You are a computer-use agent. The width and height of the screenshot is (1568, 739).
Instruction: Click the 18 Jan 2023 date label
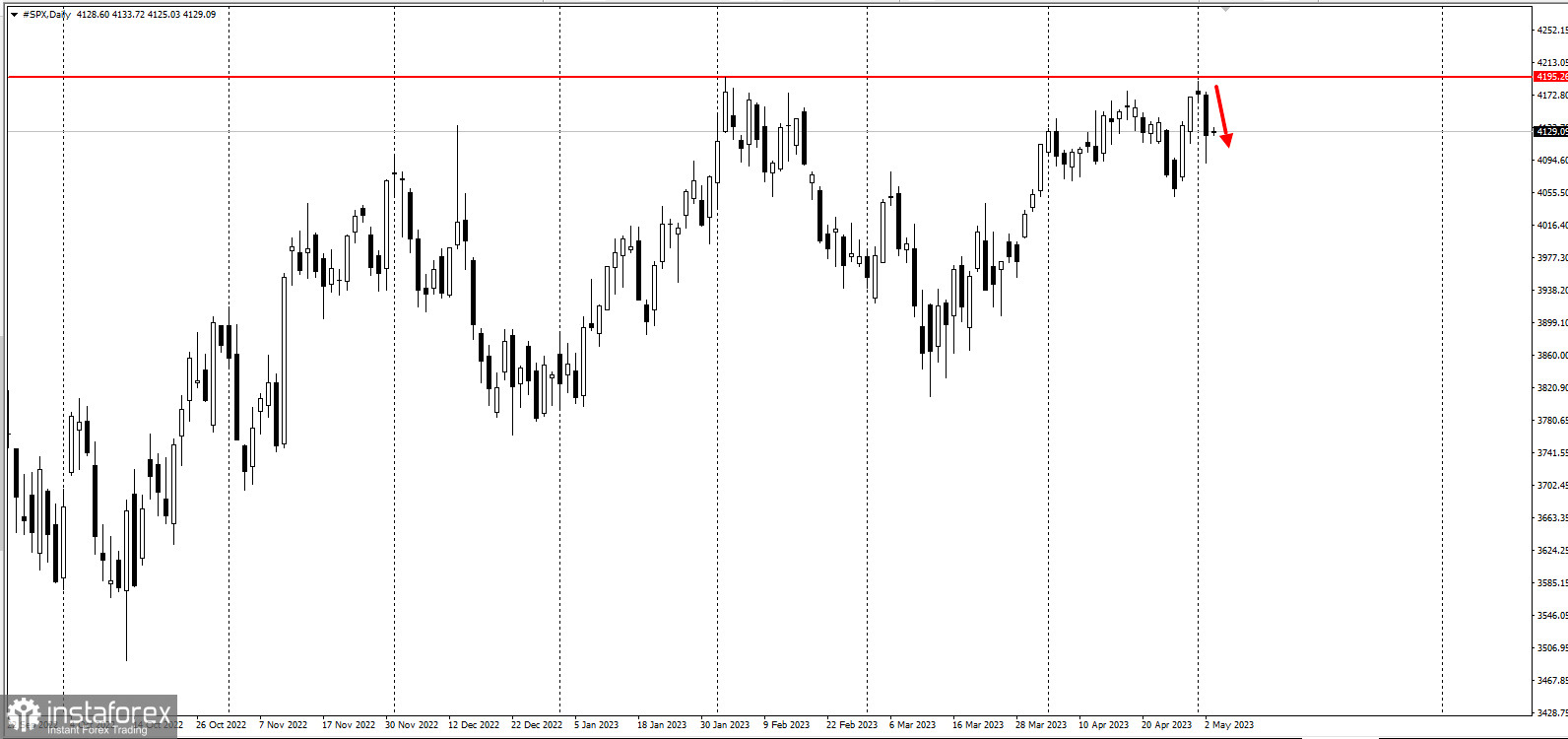662,725
